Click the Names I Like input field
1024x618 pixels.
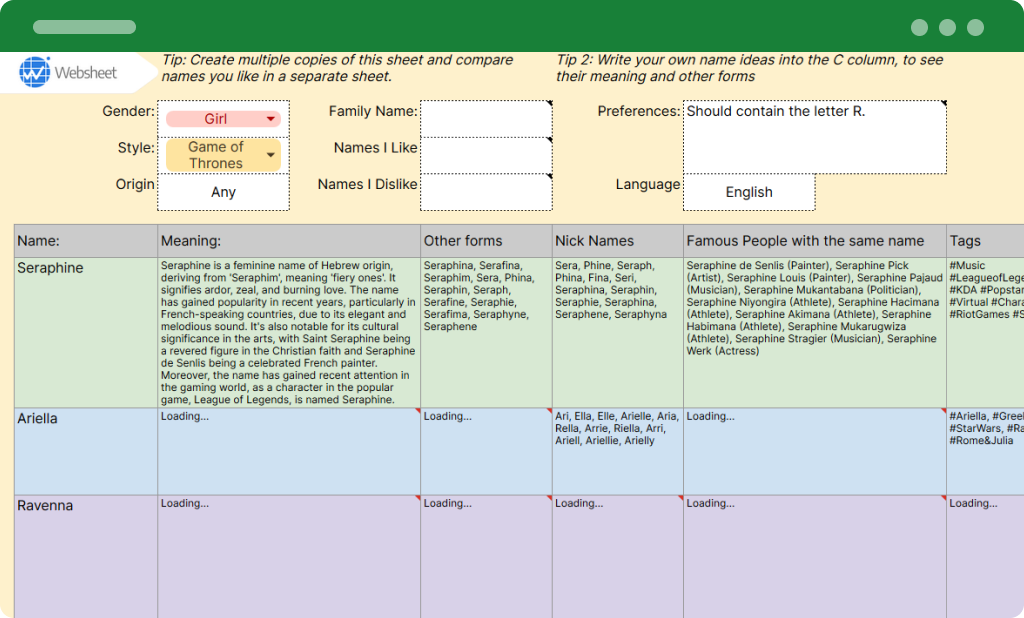pyautogui.click(x=486, y=154)
